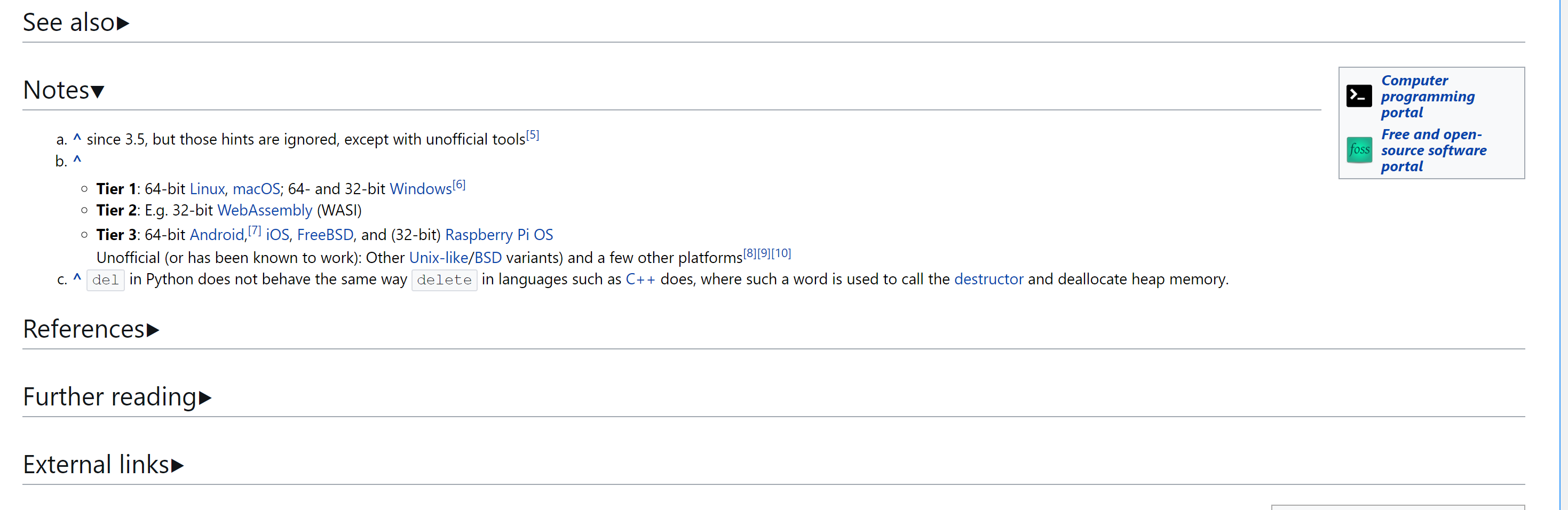Jump back via note c caret

tap(77, 278)
